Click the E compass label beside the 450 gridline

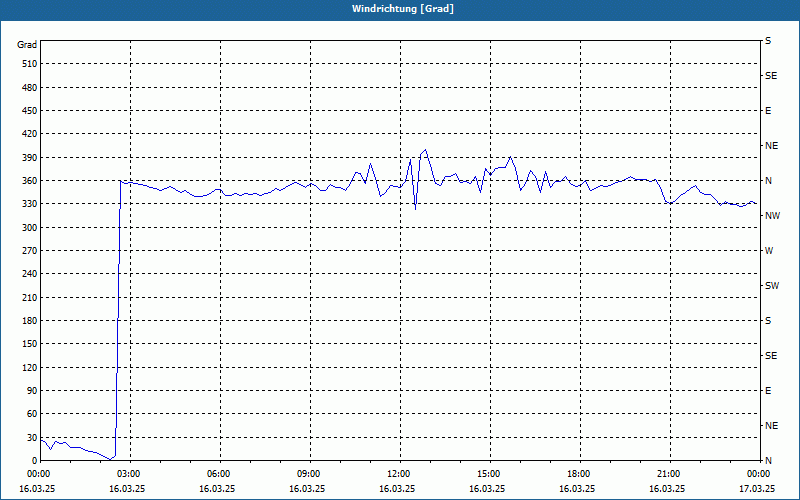(x=768, y=111)
